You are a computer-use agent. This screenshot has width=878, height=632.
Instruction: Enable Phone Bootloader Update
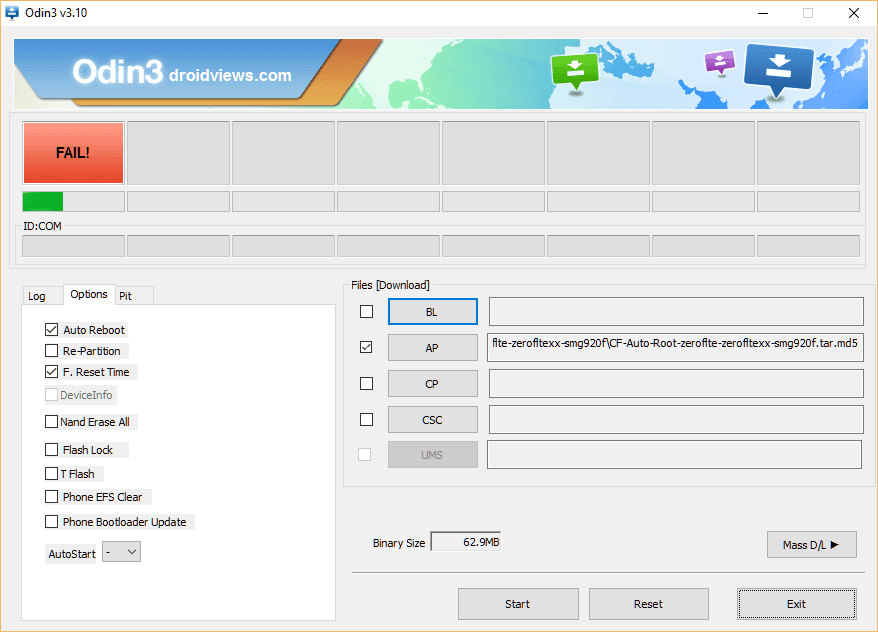52,522
